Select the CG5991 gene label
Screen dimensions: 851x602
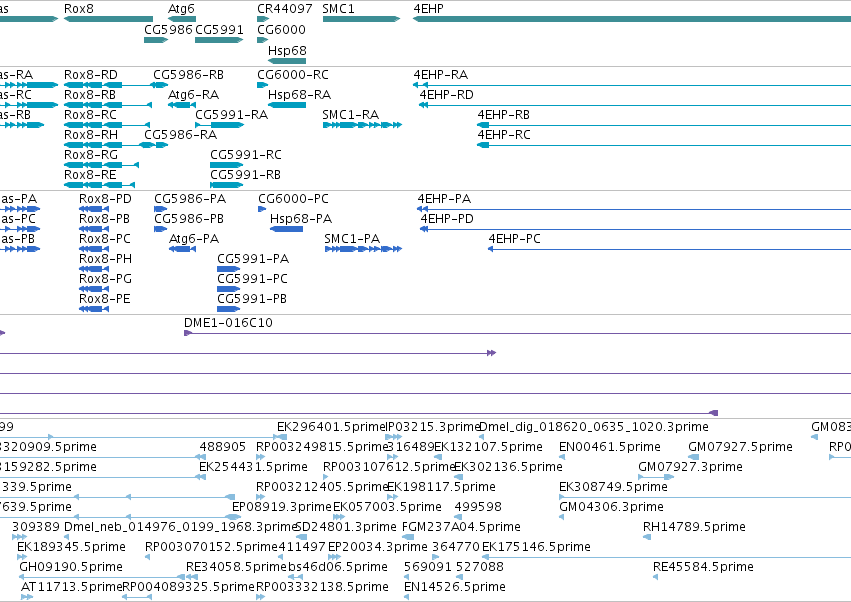[219, 29]
